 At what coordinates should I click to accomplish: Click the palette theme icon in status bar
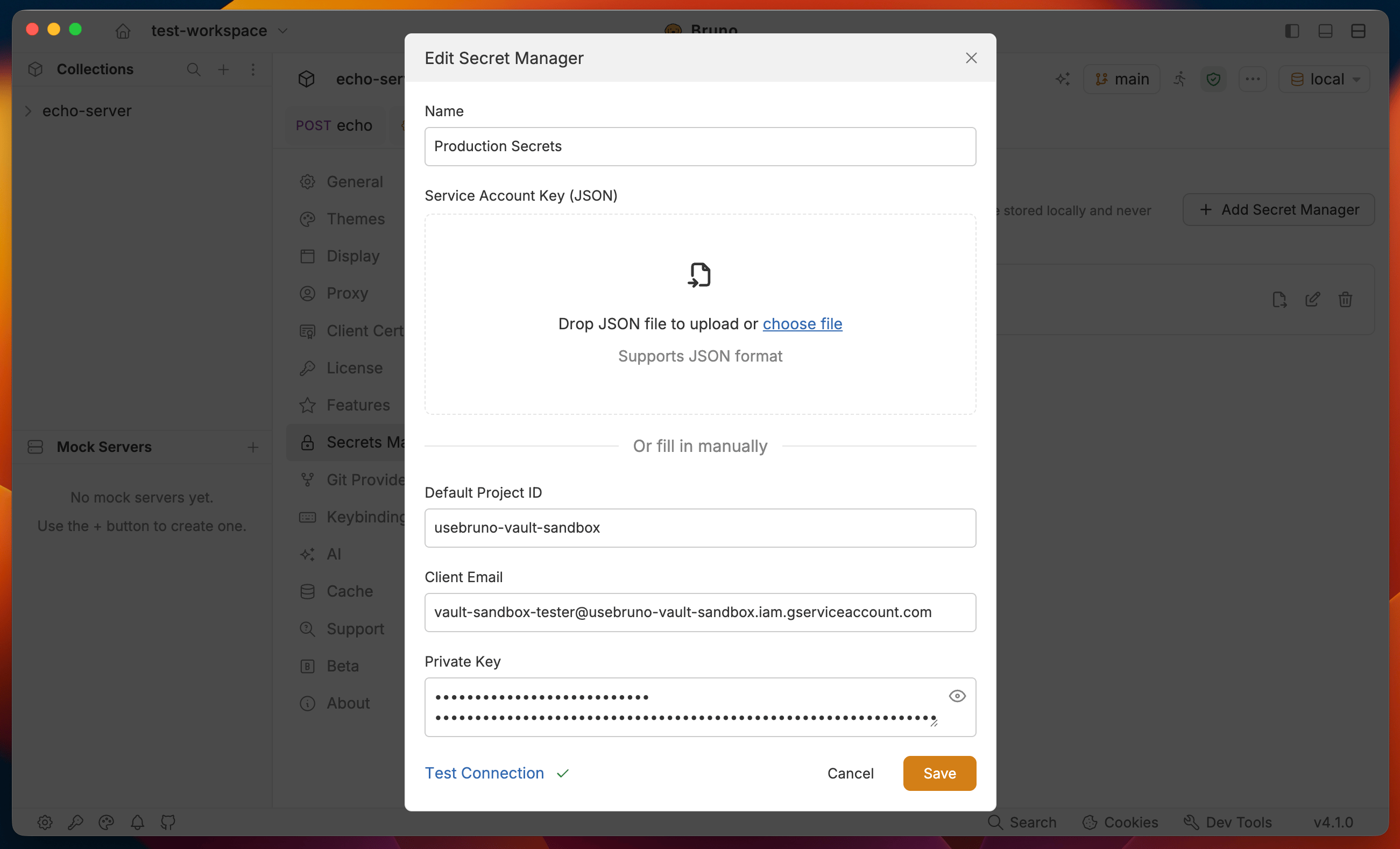(106, 822)
